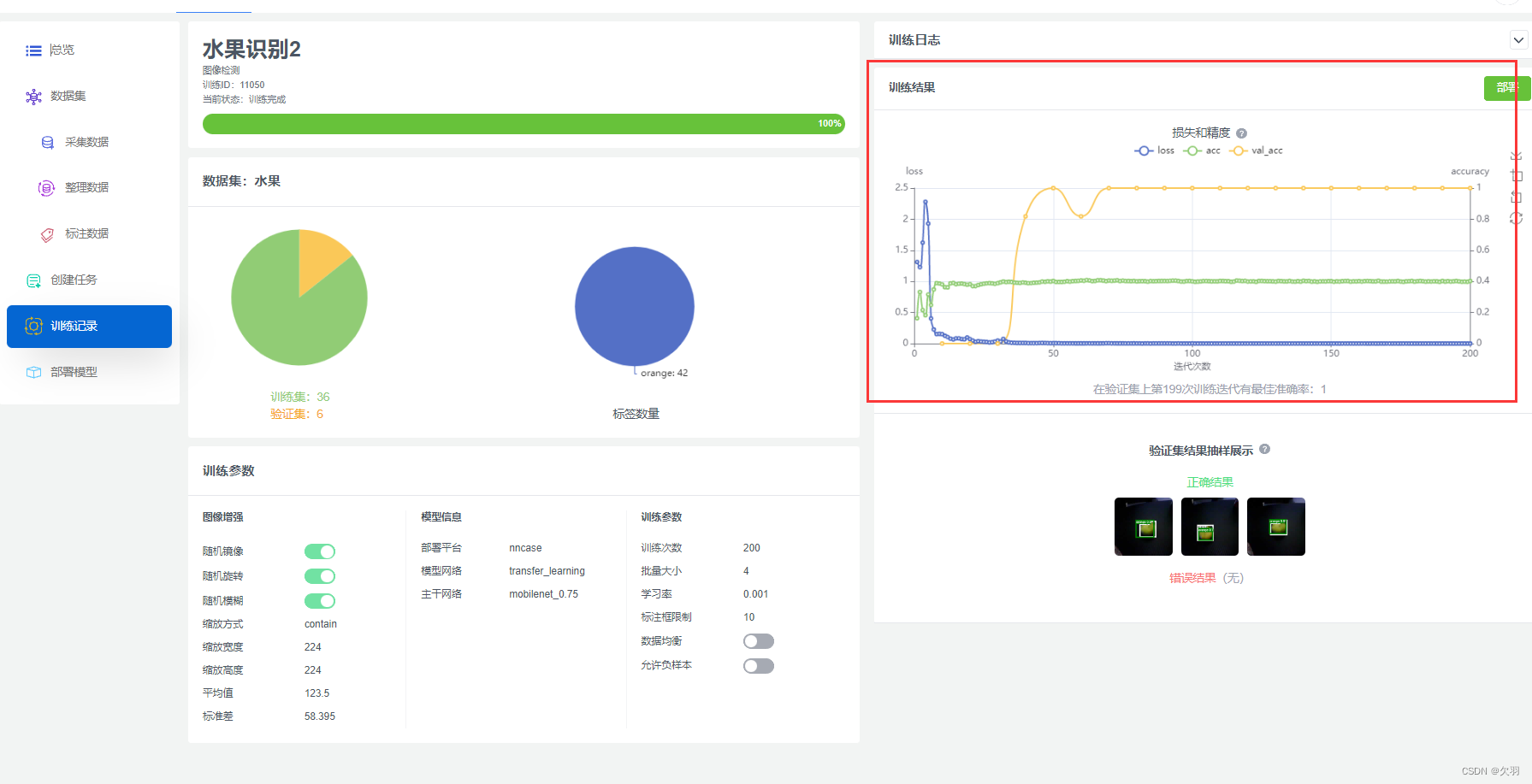This screenshot has height=784, width=1532.
Task: Click the 数据集: 水果 heading
Action: (241, 181)
